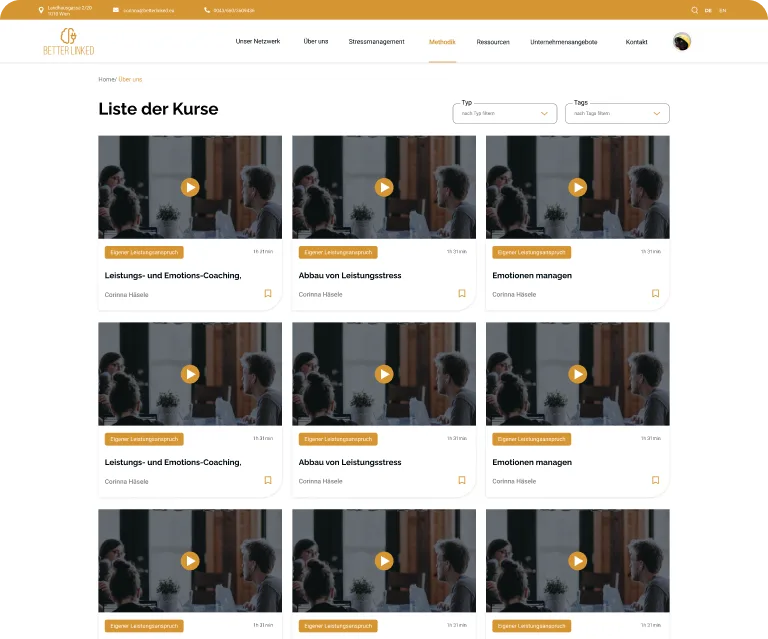Open the Stressmanagement menu item
Screen dimensions: 768x639
pyautogui.click(x=377, y=42)
